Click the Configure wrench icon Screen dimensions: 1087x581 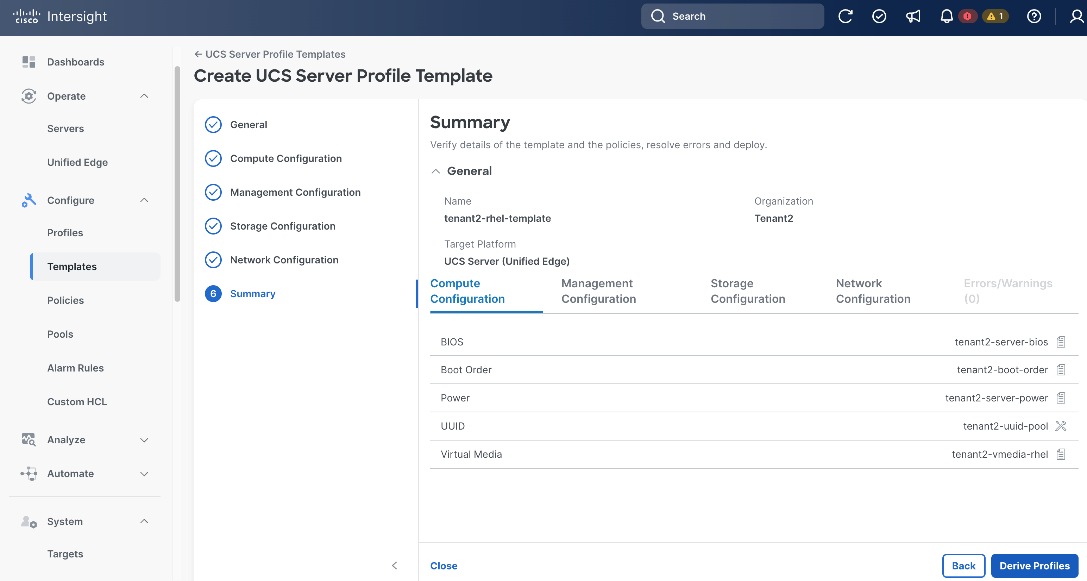[x=28, y=200]
